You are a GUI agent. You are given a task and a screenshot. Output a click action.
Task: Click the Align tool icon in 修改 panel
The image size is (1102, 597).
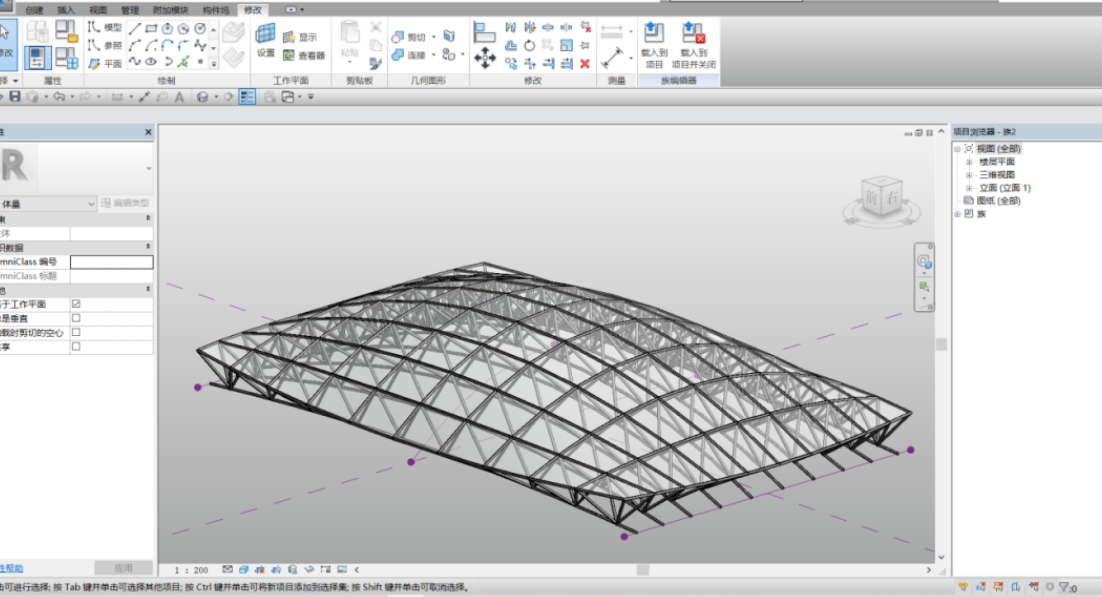484,32
